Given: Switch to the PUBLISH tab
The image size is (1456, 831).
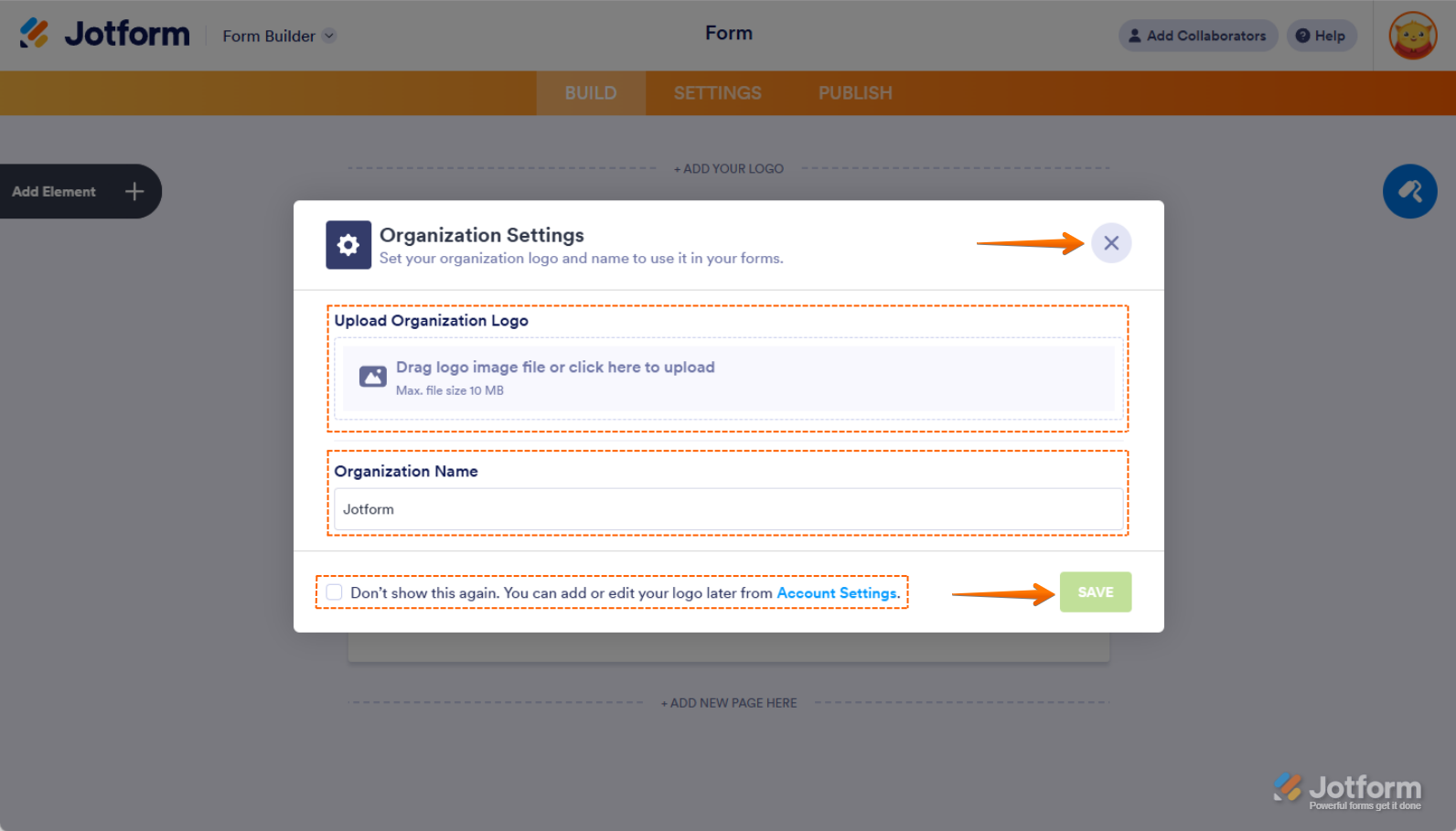Looking at the screenshot, I should 855,93.
